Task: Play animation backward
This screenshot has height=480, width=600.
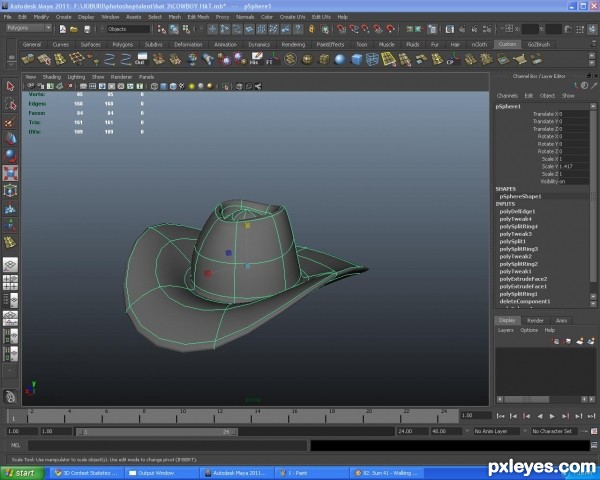Action: click(540, 416)
